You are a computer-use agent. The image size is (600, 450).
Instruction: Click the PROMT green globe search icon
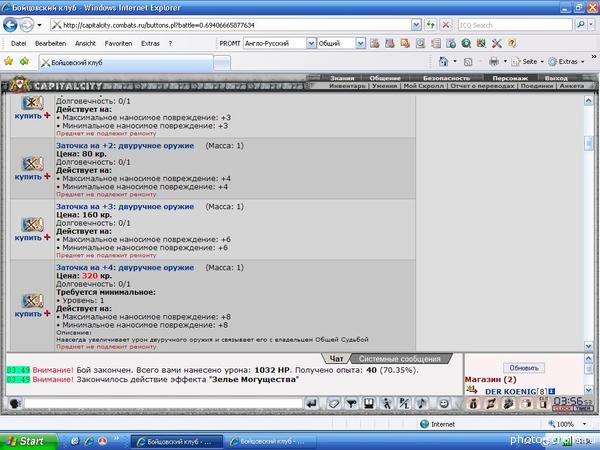coord(466,43)
